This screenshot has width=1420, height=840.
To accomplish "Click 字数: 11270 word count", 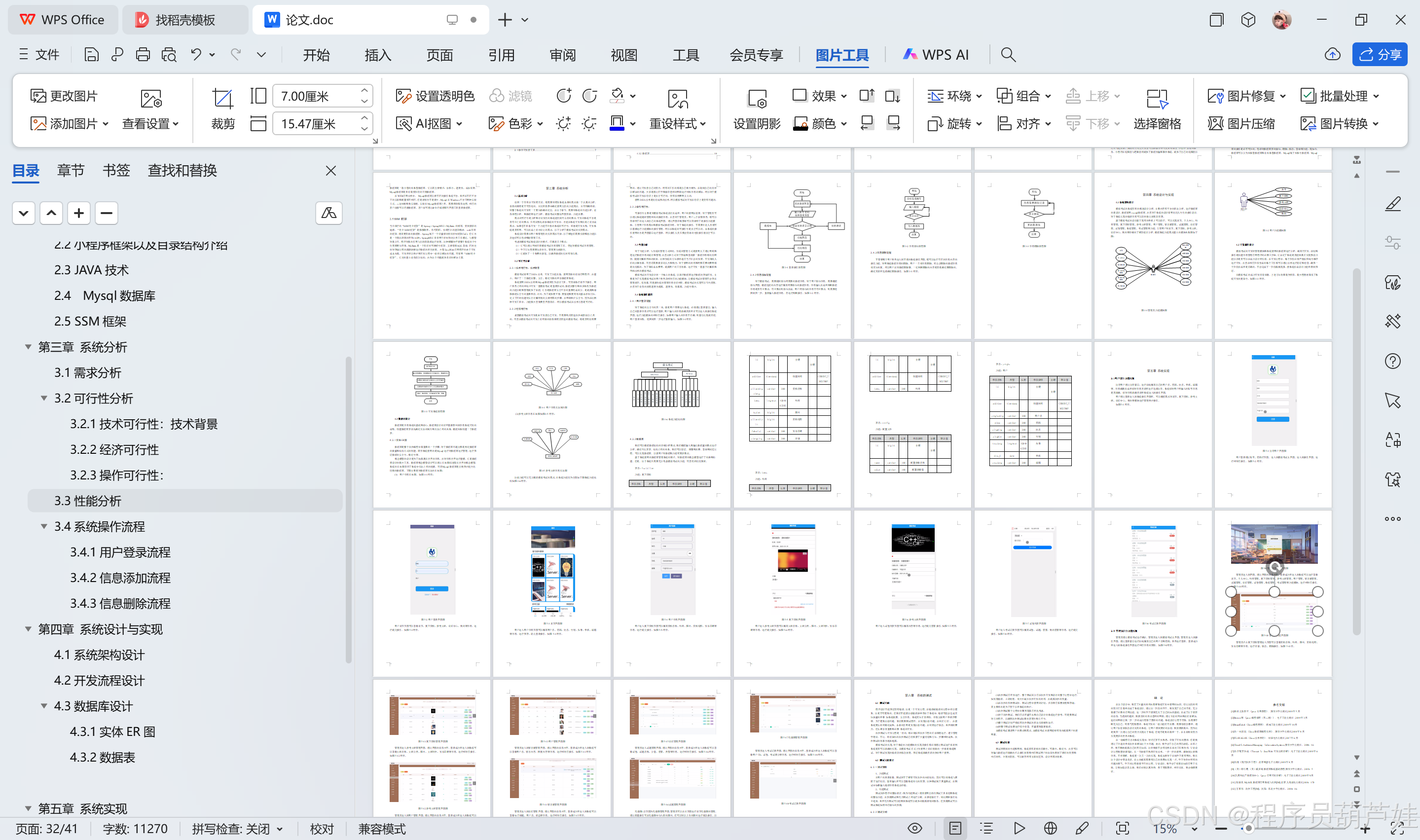I will pyautogui.click(x=135, y=829).
